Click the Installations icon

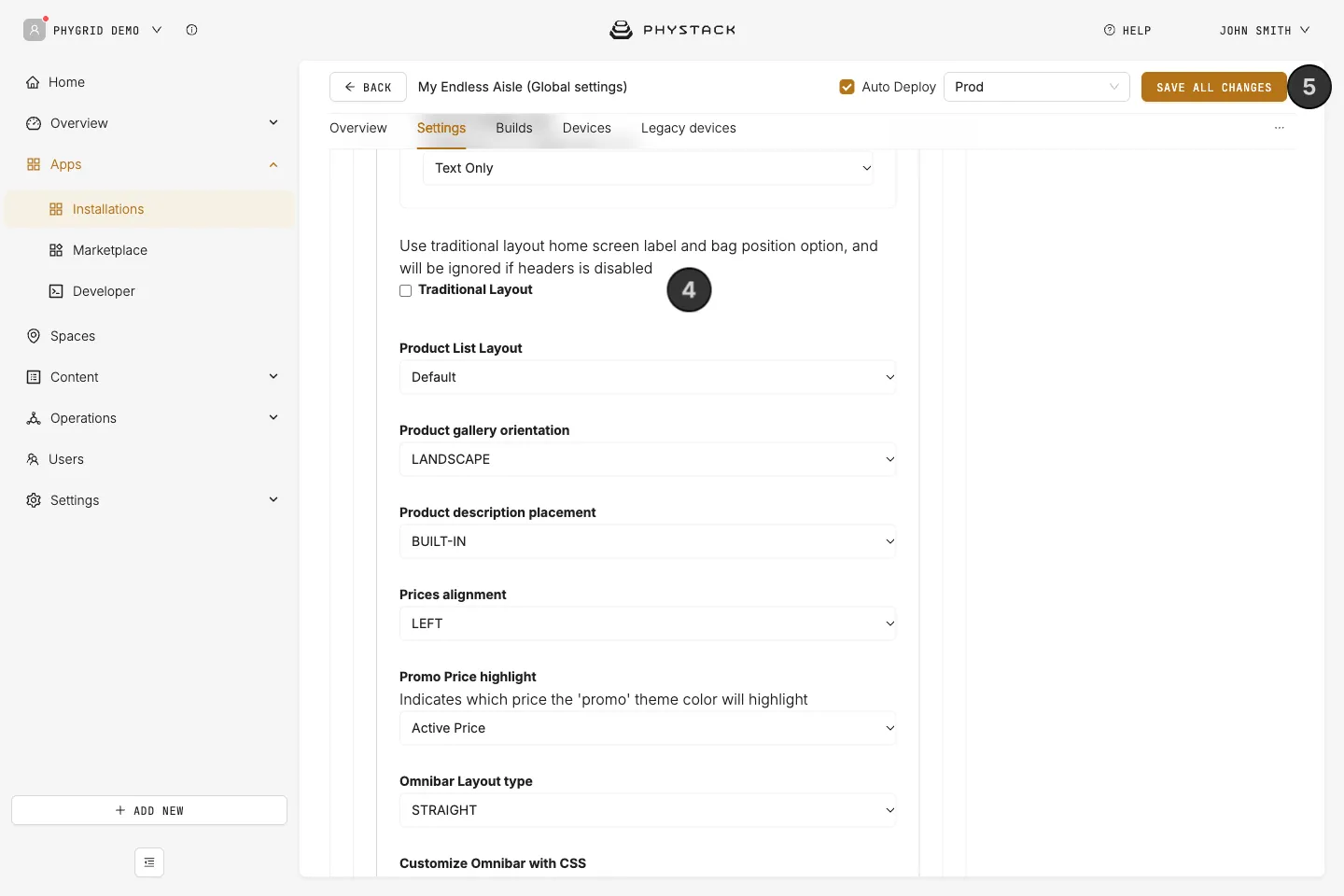pyautogui.click(x=56, y=209)
